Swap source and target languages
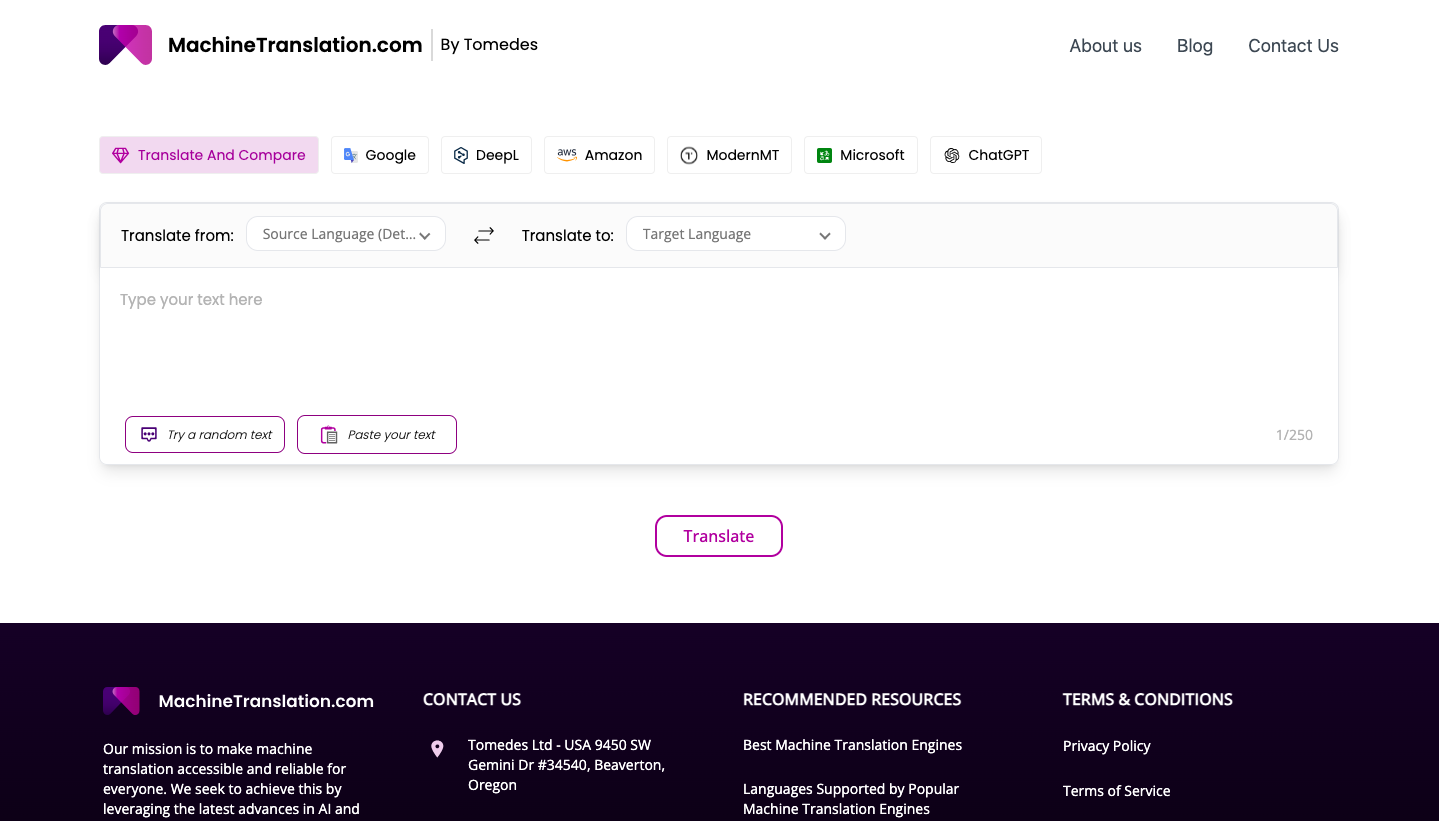1439x821 pixels. (484, 235)
